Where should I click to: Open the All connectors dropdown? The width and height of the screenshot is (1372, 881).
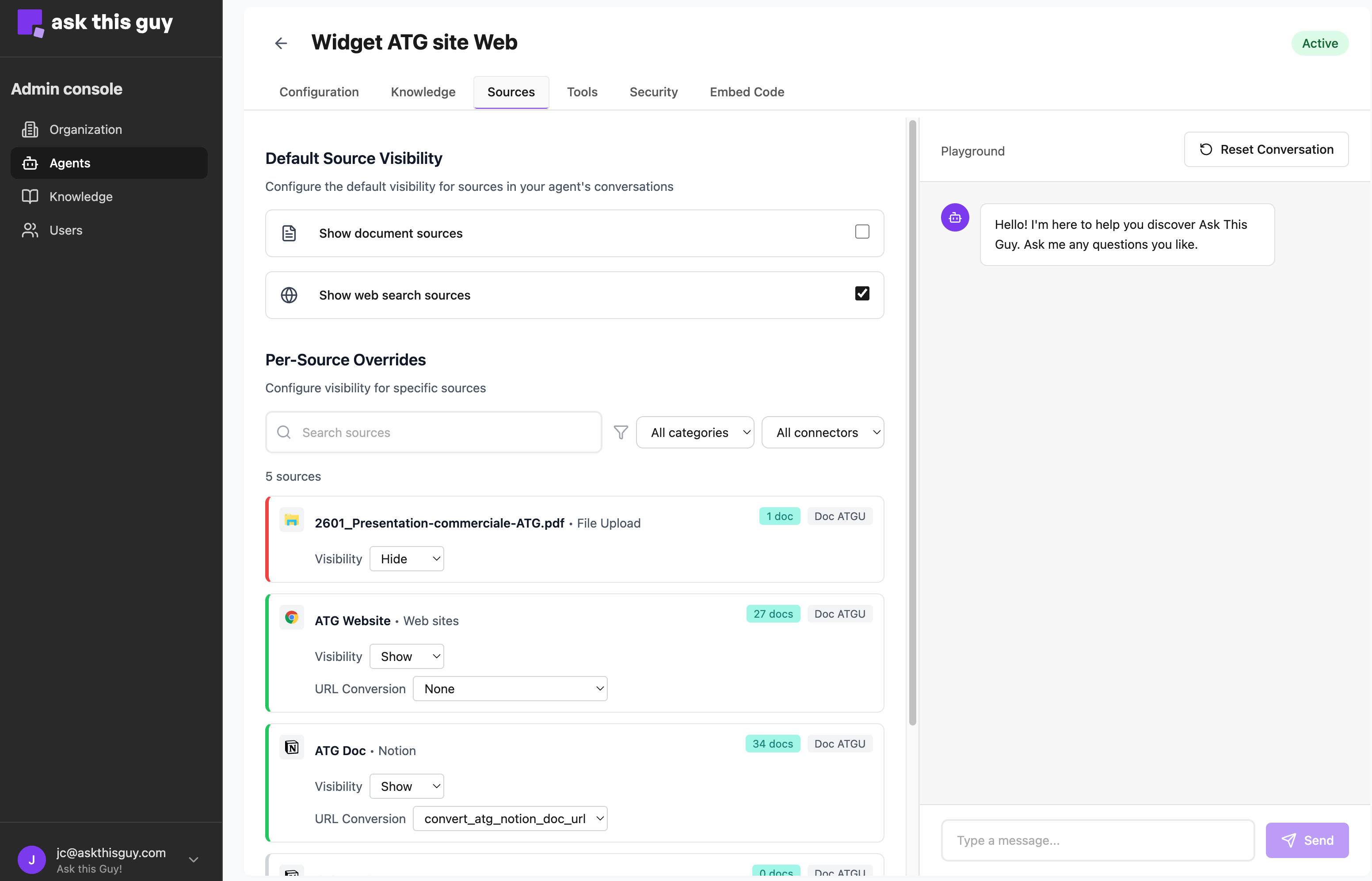click(823, 432)
